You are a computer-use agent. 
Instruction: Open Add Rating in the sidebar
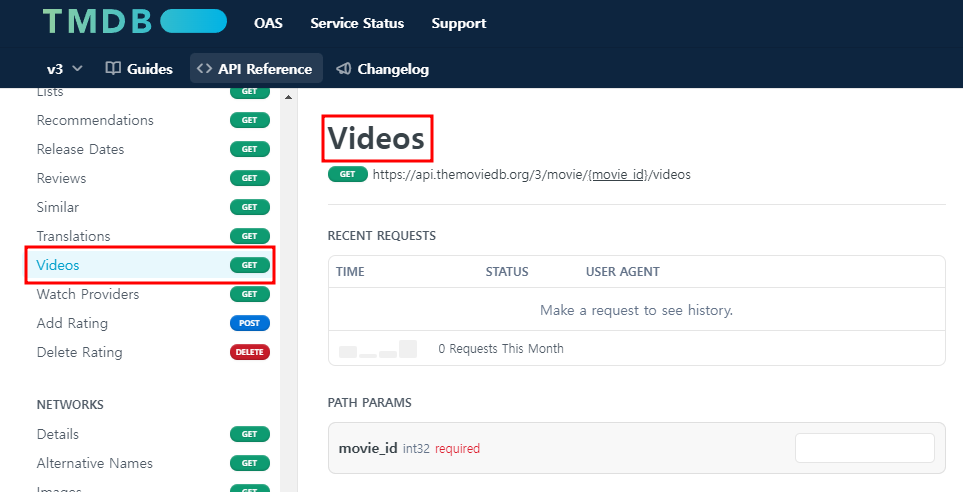[153, 323]
